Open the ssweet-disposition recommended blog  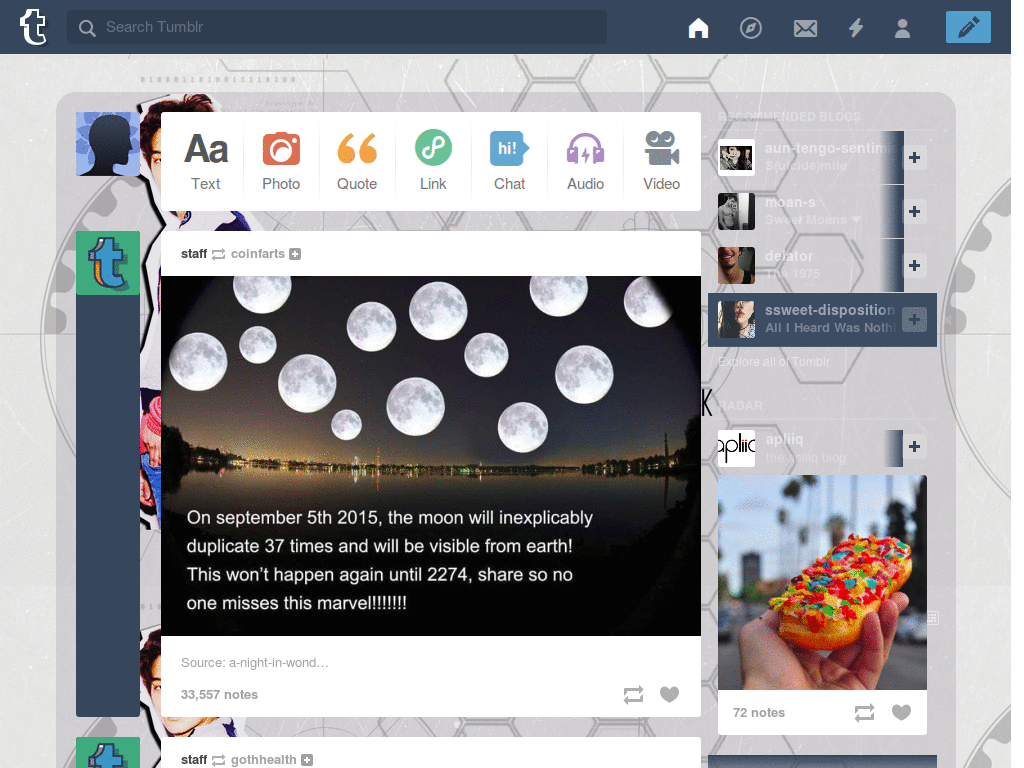tap(822, 319)
